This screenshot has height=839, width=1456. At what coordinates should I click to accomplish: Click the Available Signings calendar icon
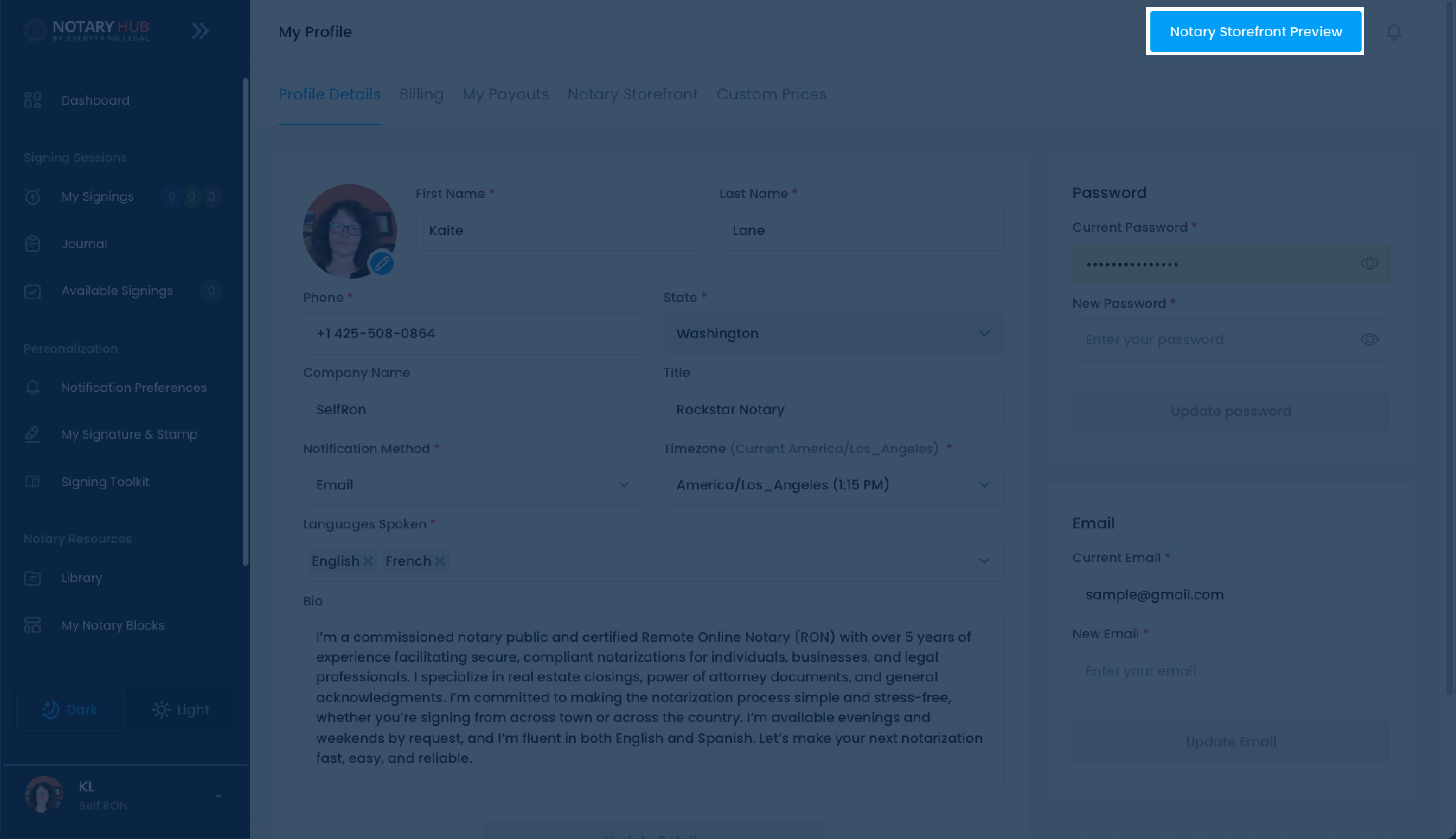(33, 291)
